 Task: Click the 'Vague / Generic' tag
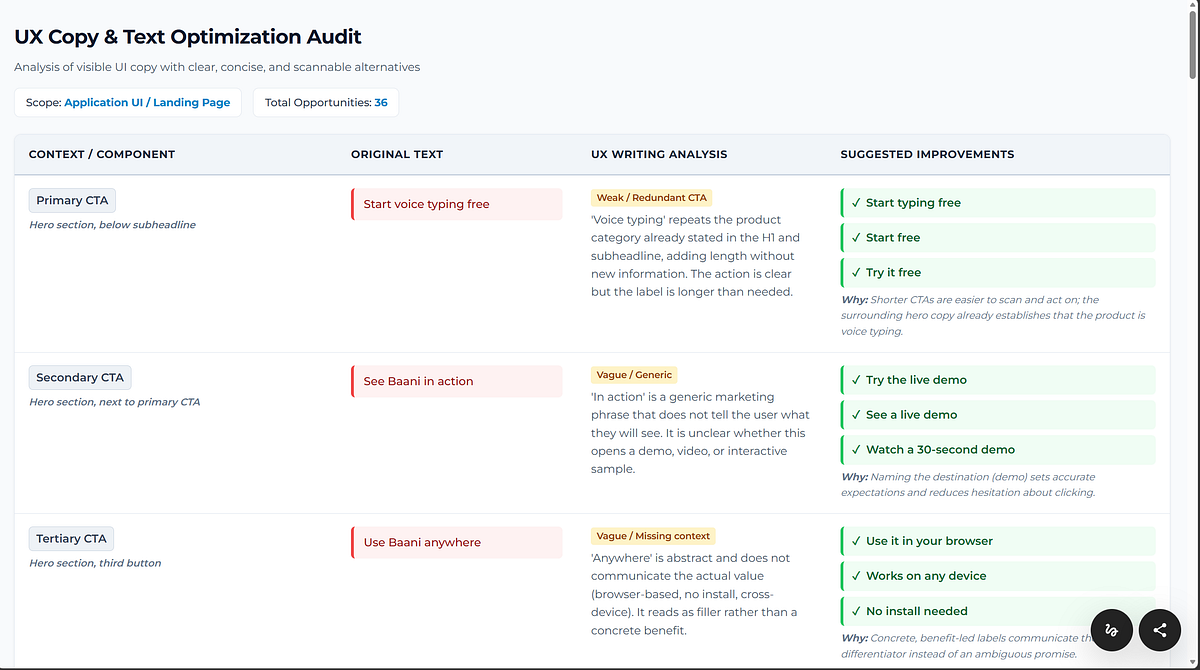tap(634, 375)
